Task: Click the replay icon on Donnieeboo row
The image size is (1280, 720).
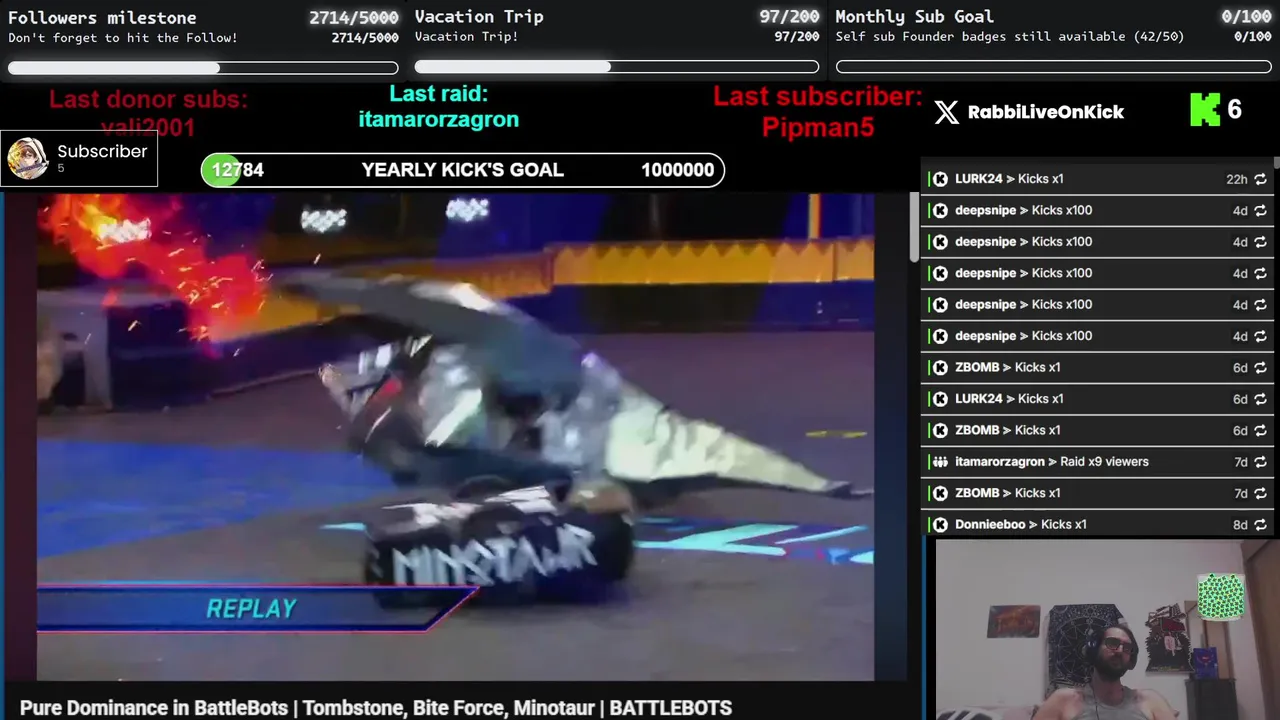Action: tap(1260, 525)
